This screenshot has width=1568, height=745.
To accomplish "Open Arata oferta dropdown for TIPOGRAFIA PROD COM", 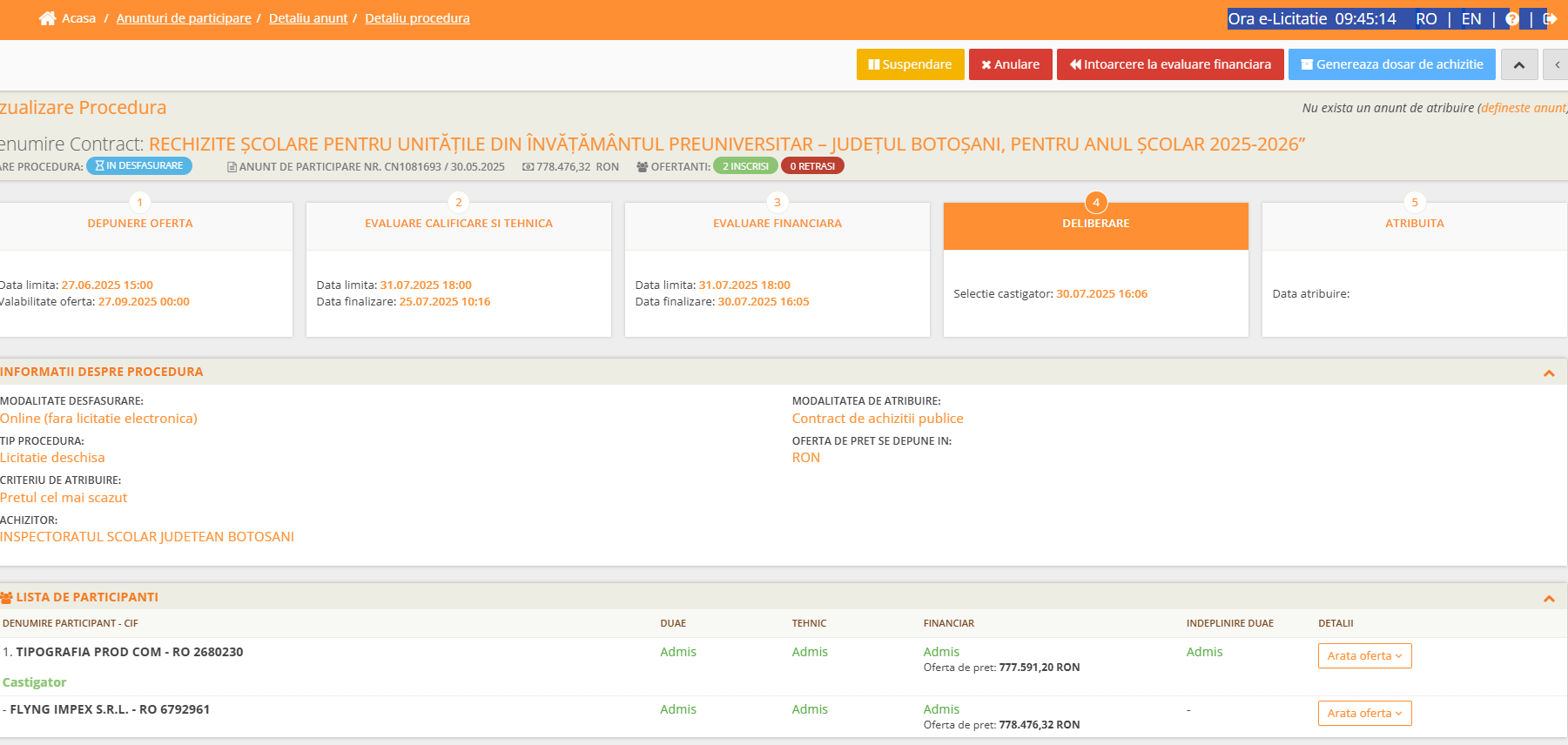I will pyautogui.click(x=1364, y=655).
